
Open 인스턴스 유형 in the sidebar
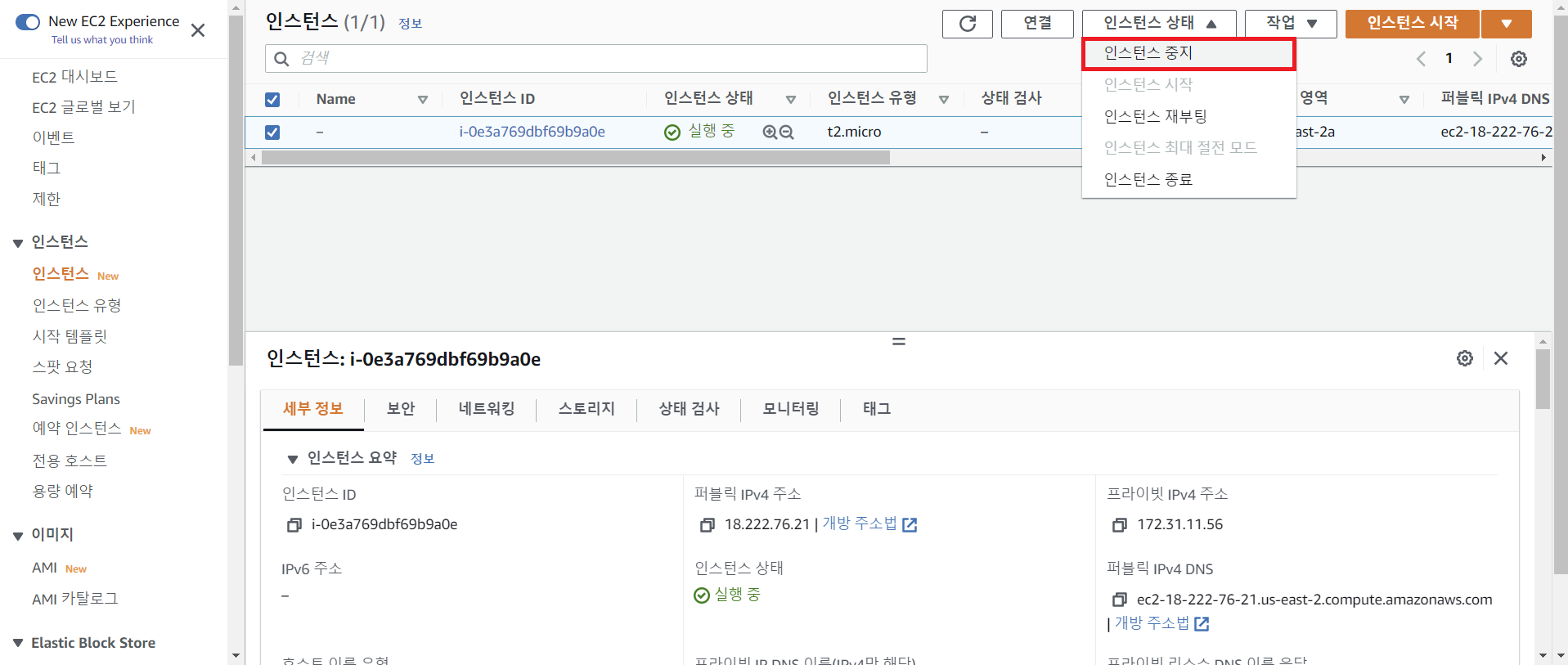pyautogui.click(x=77, y=305)
